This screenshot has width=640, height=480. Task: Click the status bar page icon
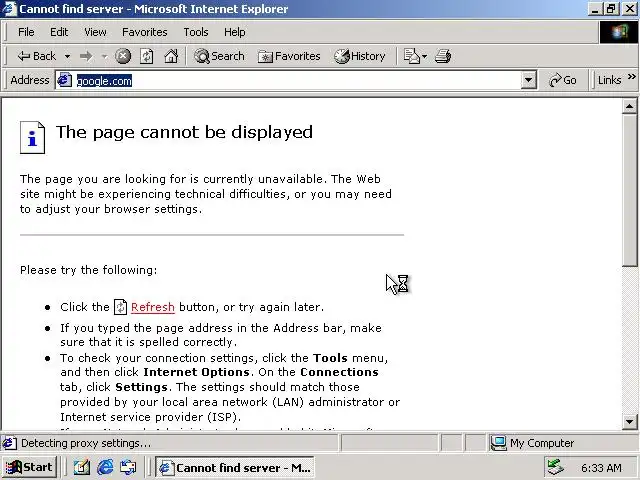pos(9,443)
